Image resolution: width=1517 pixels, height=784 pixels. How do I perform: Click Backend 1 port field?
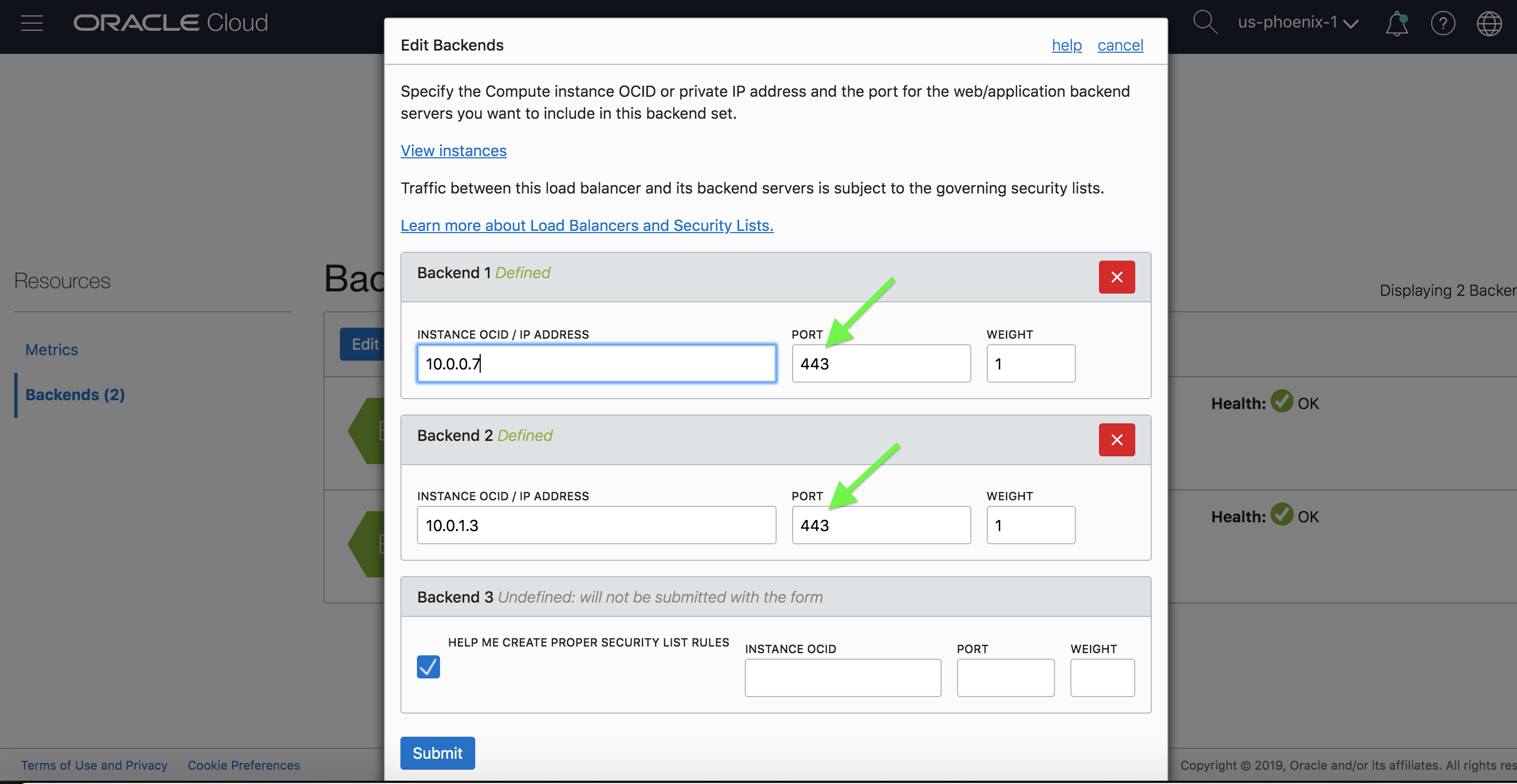coord(881,364)
